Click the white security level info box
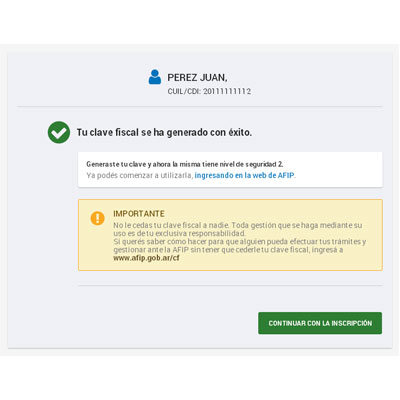Image resolution: width=400 pixels, height=400 pixels. point(230,170)
